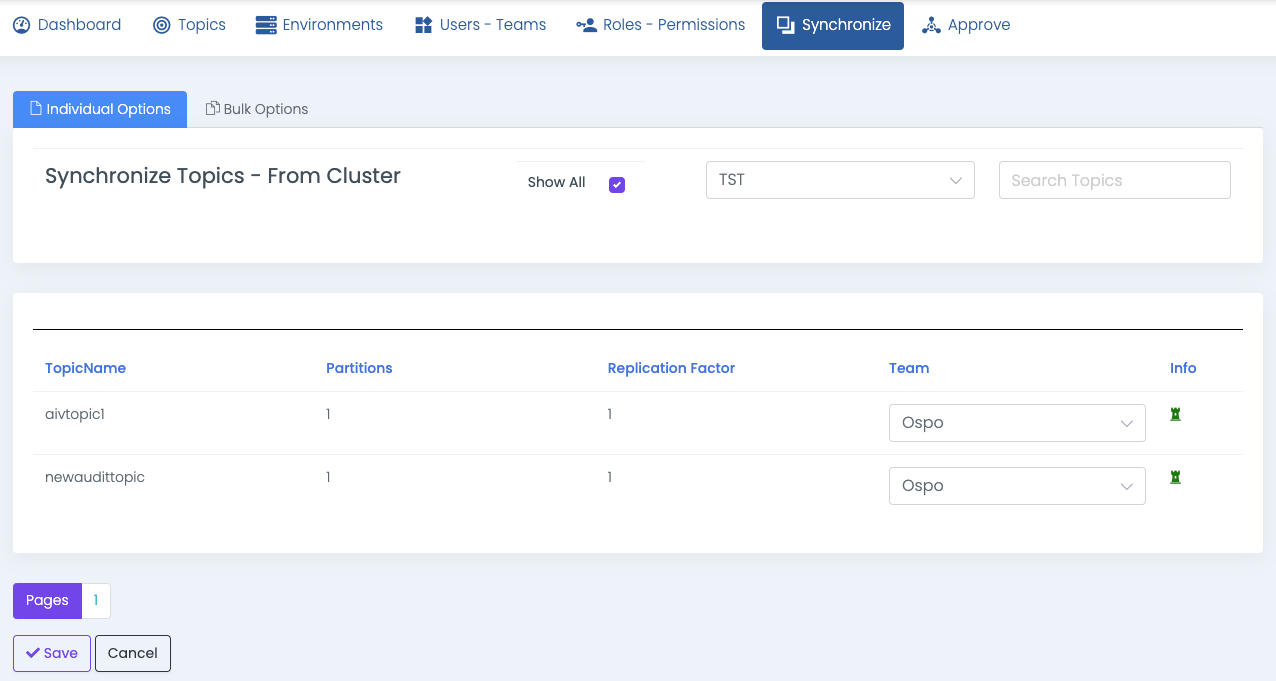Click info icon for newaudittopic row
Viewport: 1276px width, 681px height.
click(x=1176, y=477)
